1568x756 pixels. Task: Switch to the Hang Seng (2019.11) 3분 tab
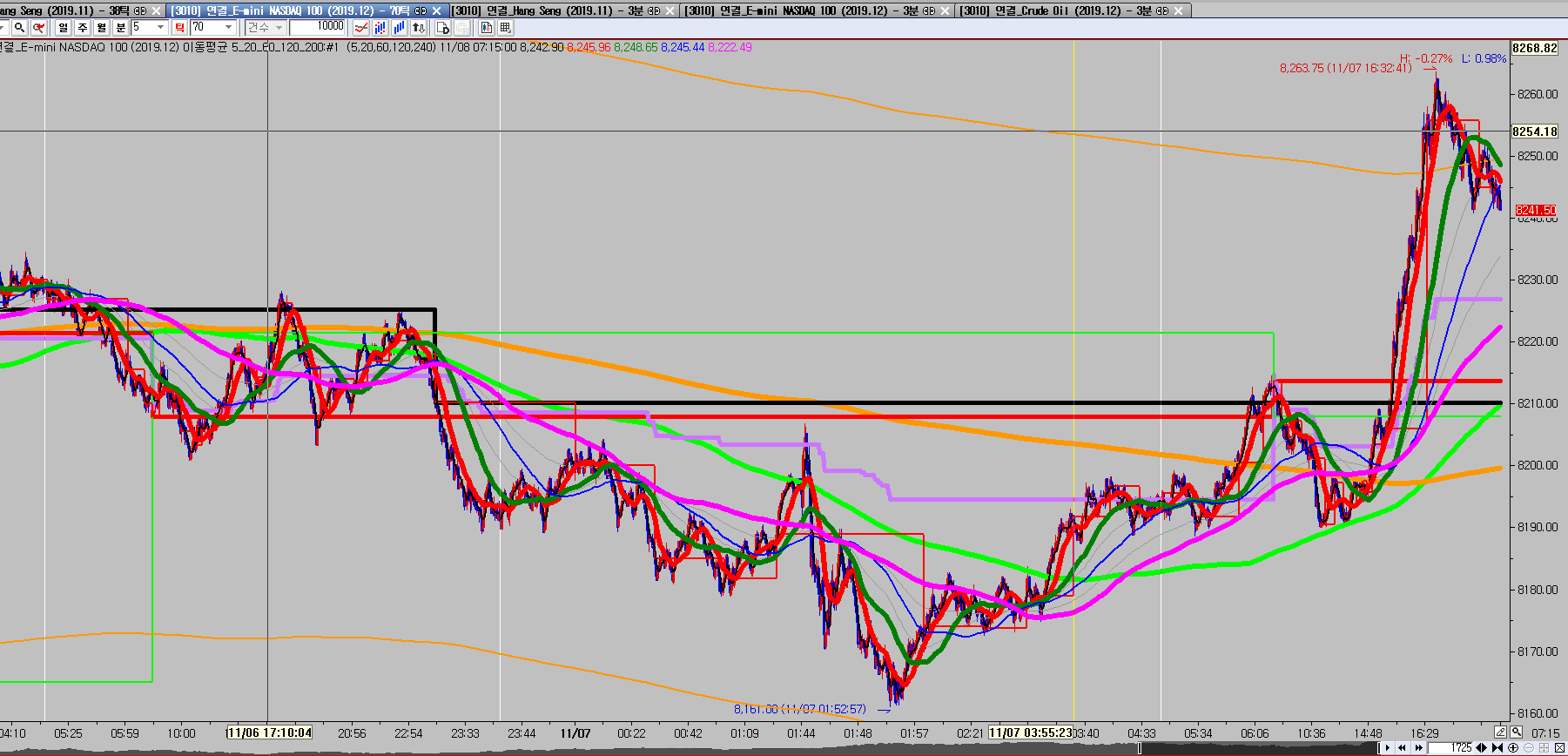pos(557,10)
